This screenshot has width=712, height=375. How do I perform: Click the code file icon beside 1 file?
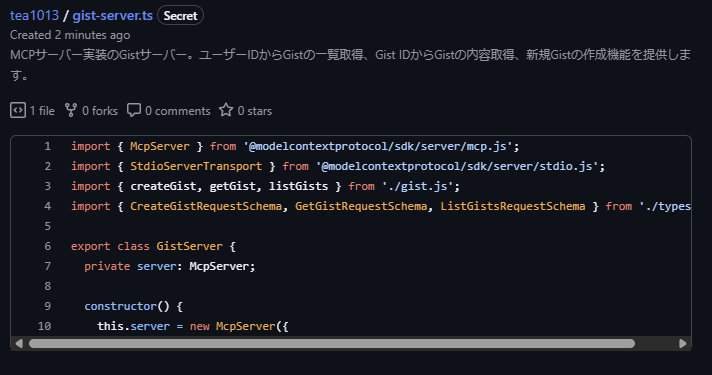(18, 110)
